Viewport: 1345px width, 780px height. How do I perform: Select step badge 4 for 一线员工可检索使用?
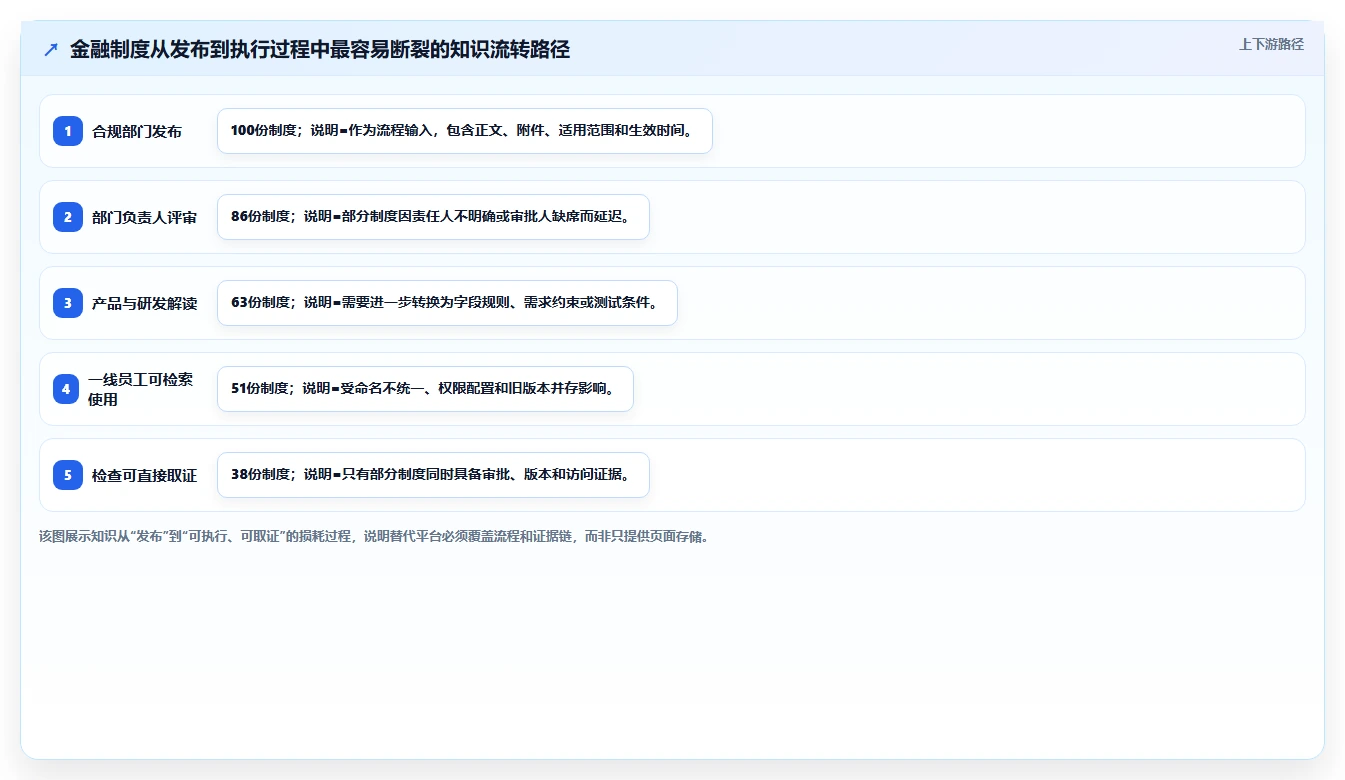(x=66, y=389)
